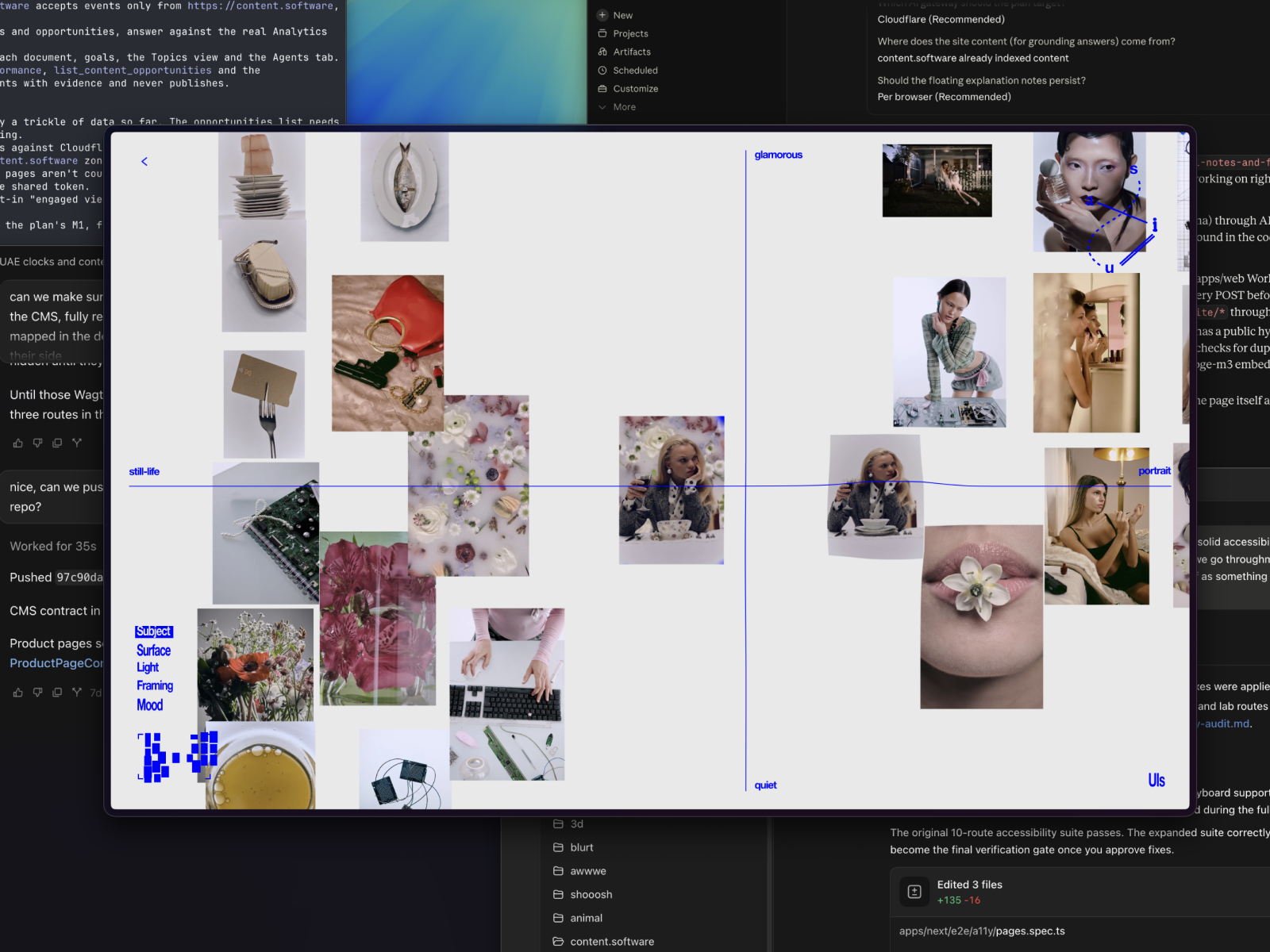Click the Artifacts icon in the sidebar
Viewport: 1270px width, 952px height.
[x=602, y=52]
